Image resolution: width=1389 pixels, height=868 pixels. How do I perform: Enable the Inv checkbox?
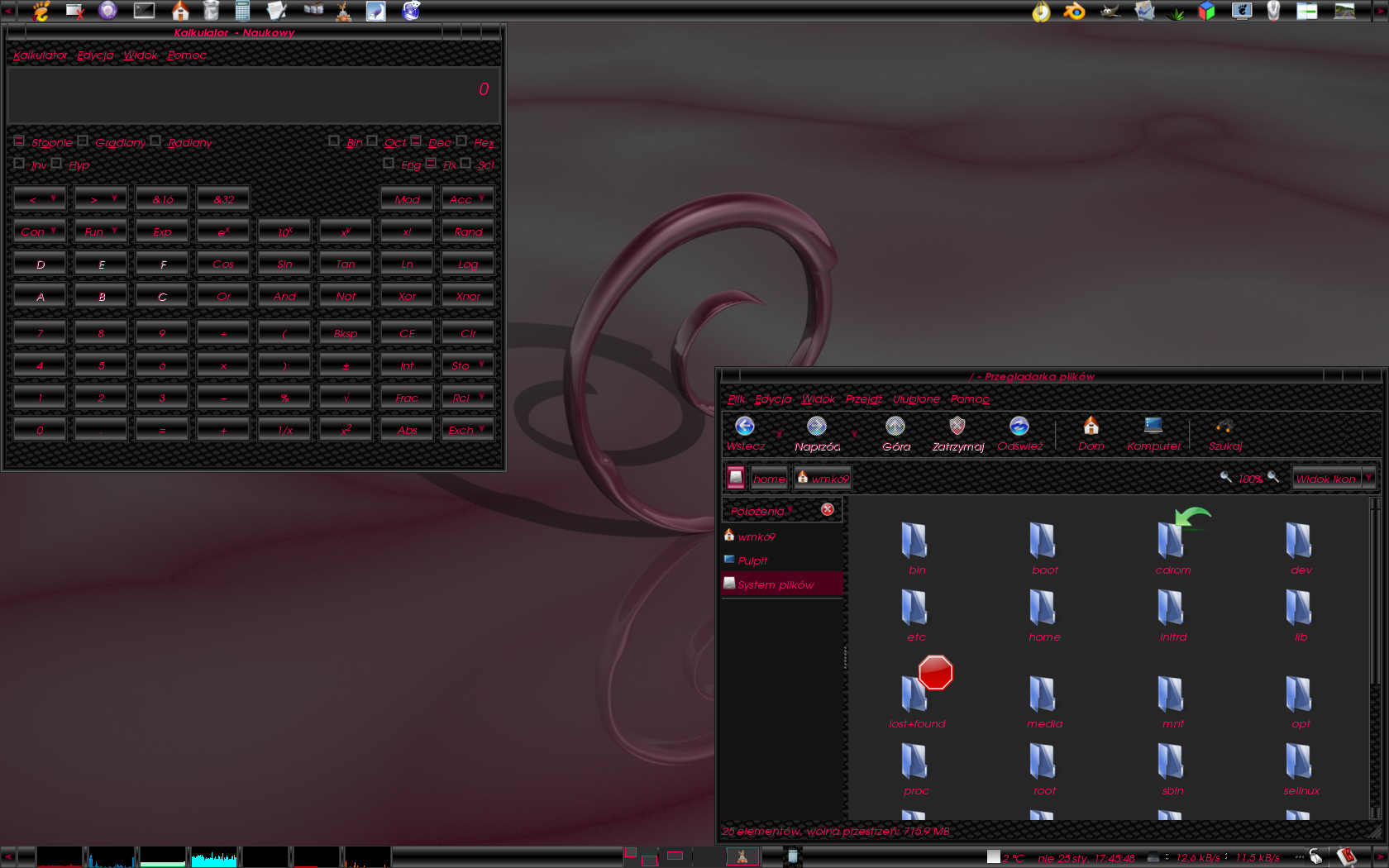[30, 165]
